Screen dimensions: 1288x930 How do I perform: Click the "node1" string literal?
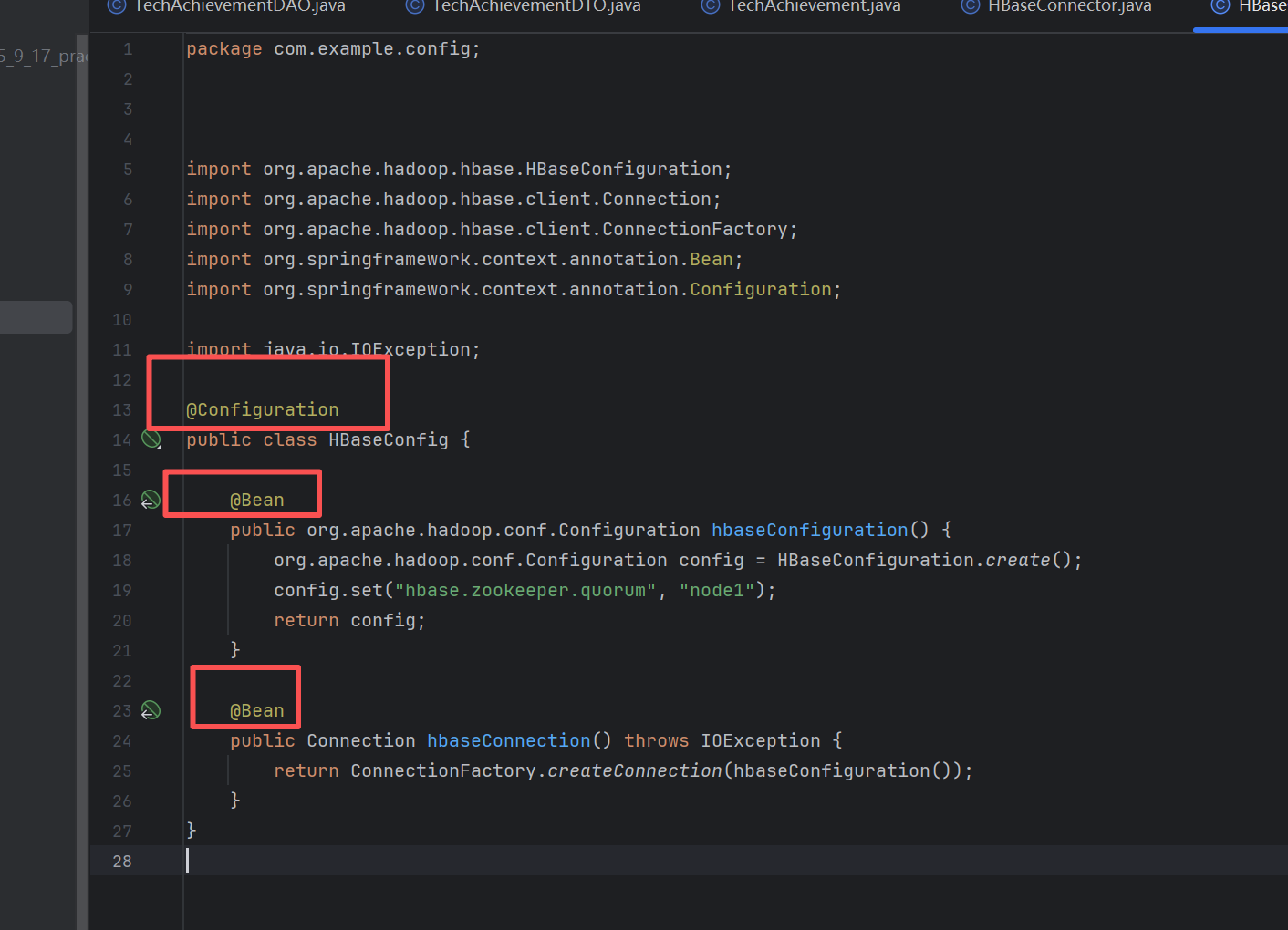[x=717, y=591]
